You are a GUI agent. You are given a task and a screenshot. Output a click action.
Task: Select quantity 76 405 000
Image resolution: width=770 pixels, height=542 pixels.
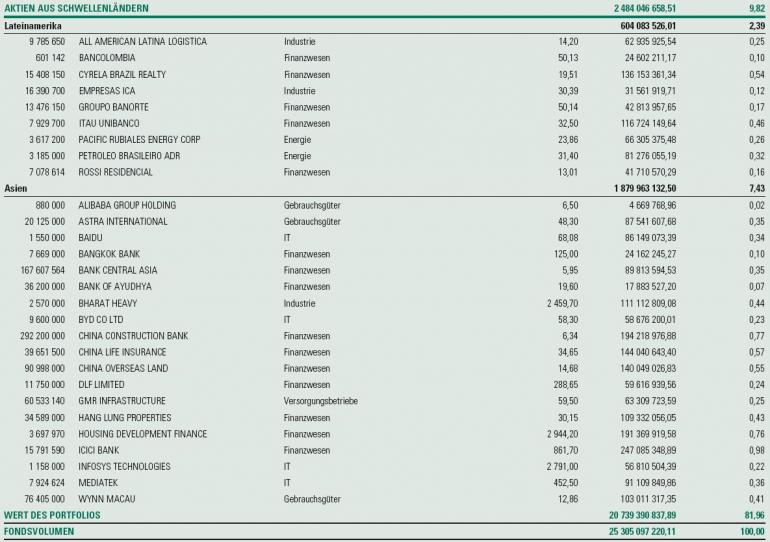point(44,499)
